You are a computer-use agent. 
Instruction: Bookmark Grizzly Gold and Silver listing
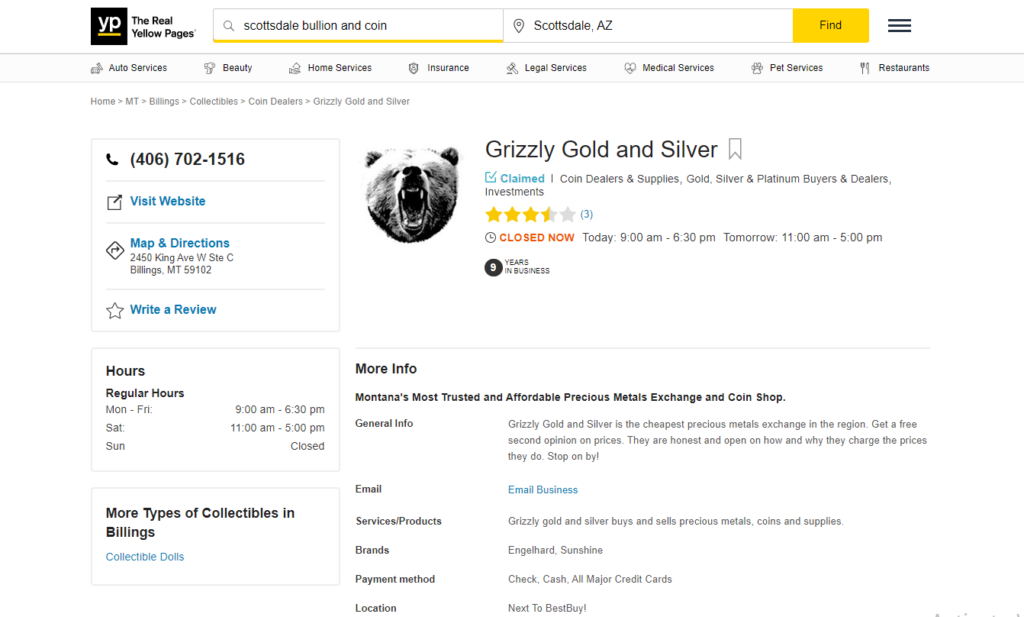[735, 149]
